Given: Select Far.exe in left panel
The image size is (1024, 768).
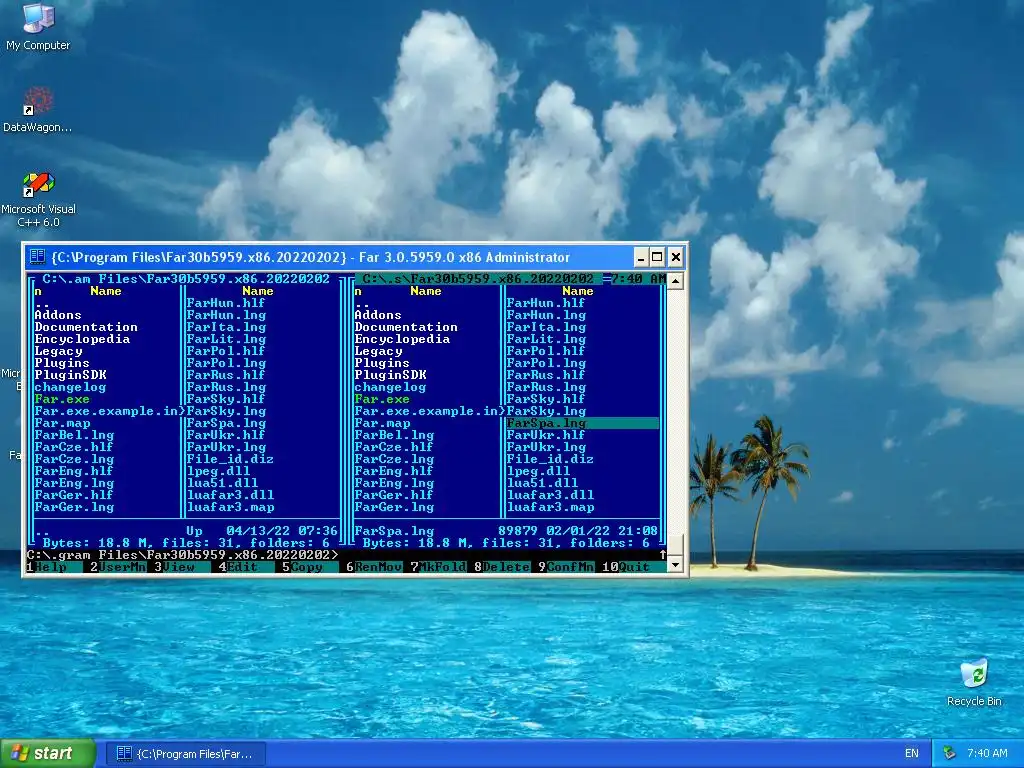Looking at the screenshot, I should (x=62, y=399).
